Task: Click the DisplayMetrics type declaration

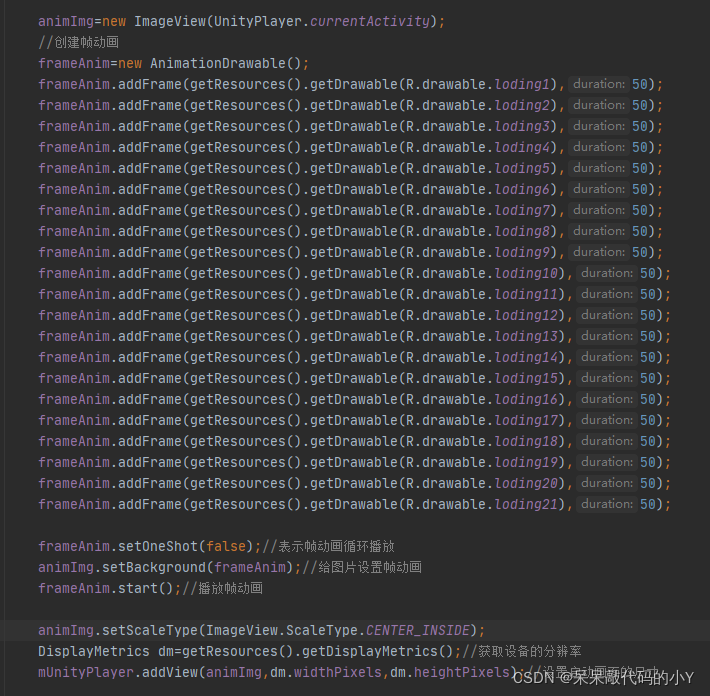Action: [x=94, y=652]
